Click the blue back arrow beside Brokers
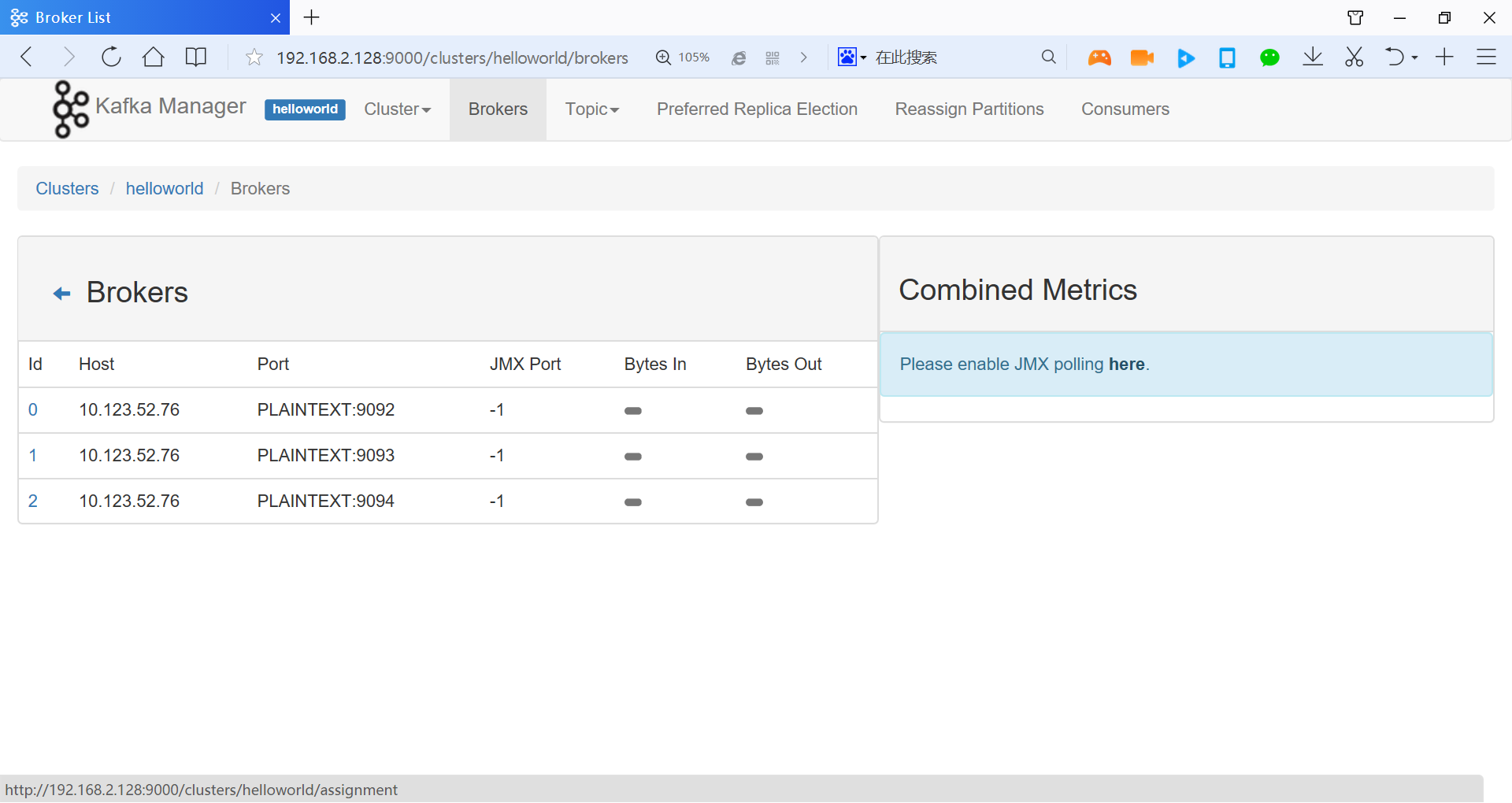 (61, 294)
